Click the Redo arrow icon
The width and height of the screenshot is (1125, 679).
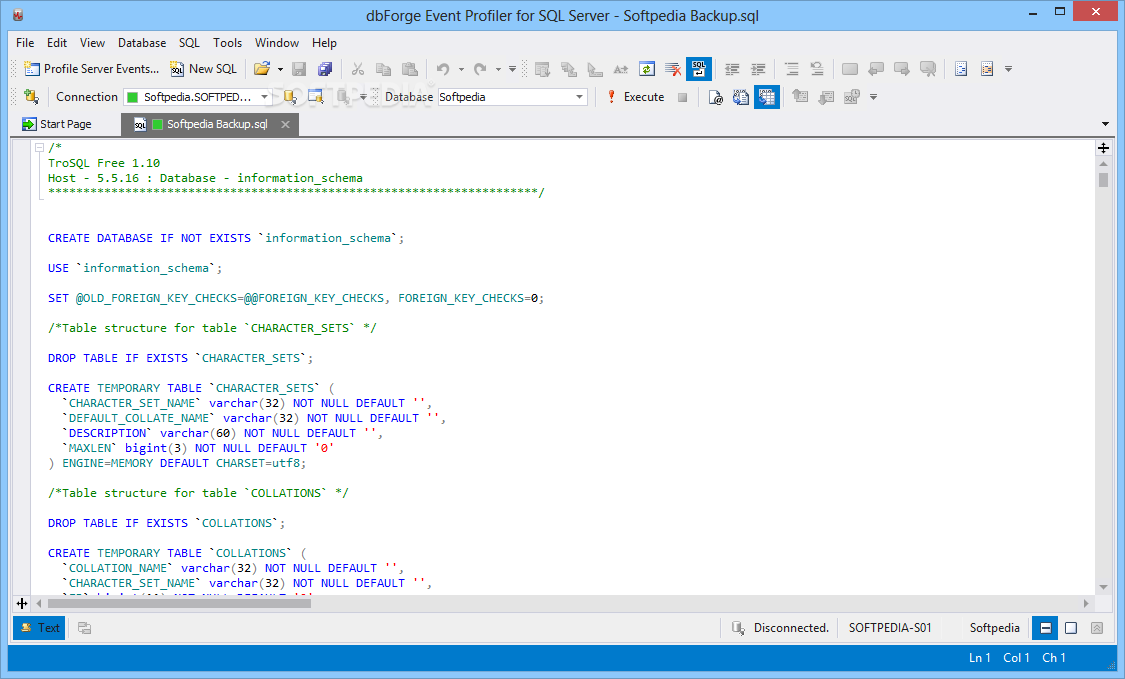(480, 69)
